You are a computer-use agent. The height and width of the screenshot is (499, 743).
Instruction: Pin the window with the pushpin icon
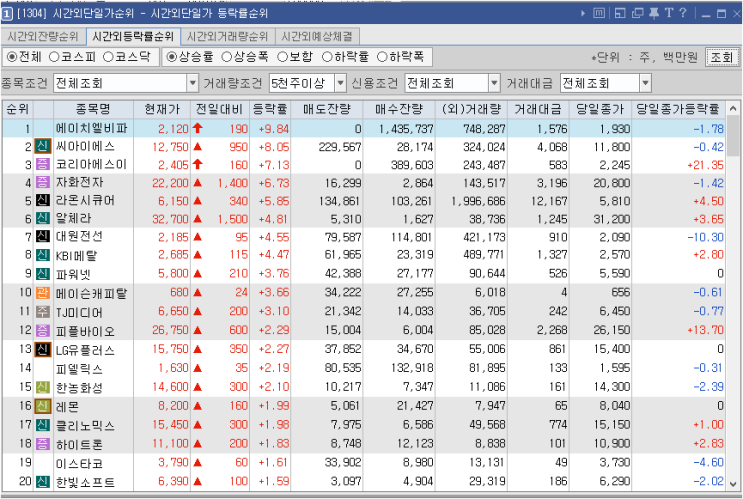tap(654, 13)
